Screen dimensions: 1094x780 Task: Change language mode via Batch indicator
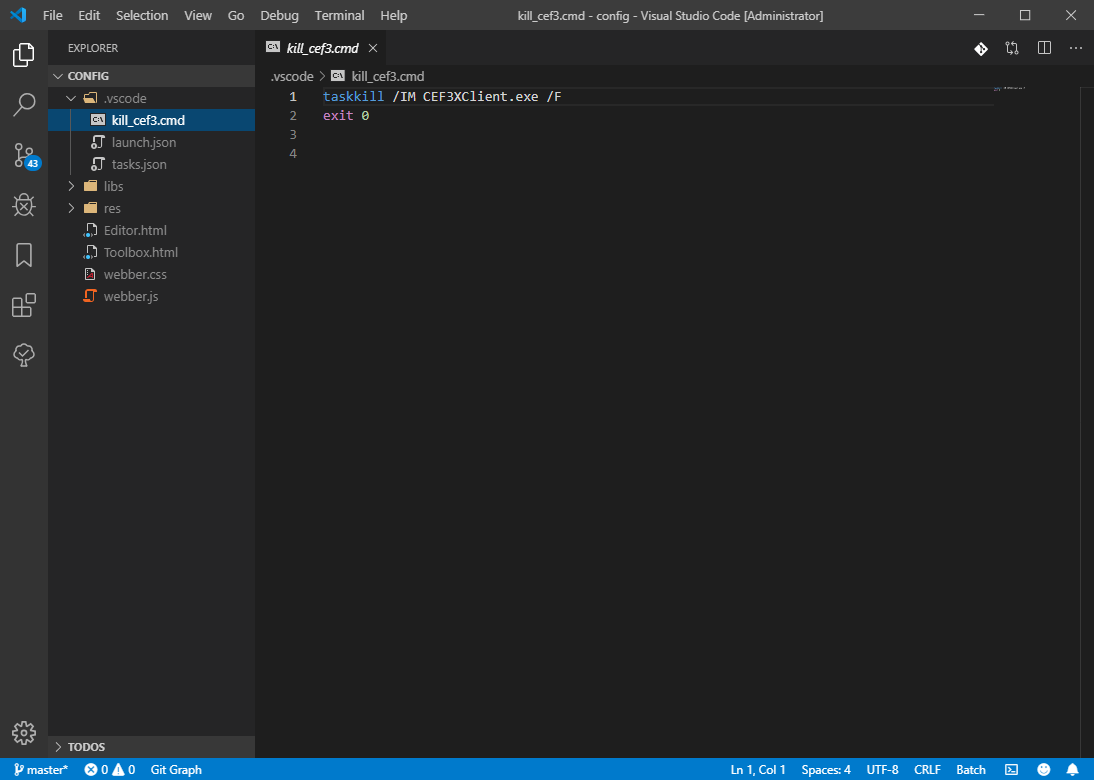point(971,770)
